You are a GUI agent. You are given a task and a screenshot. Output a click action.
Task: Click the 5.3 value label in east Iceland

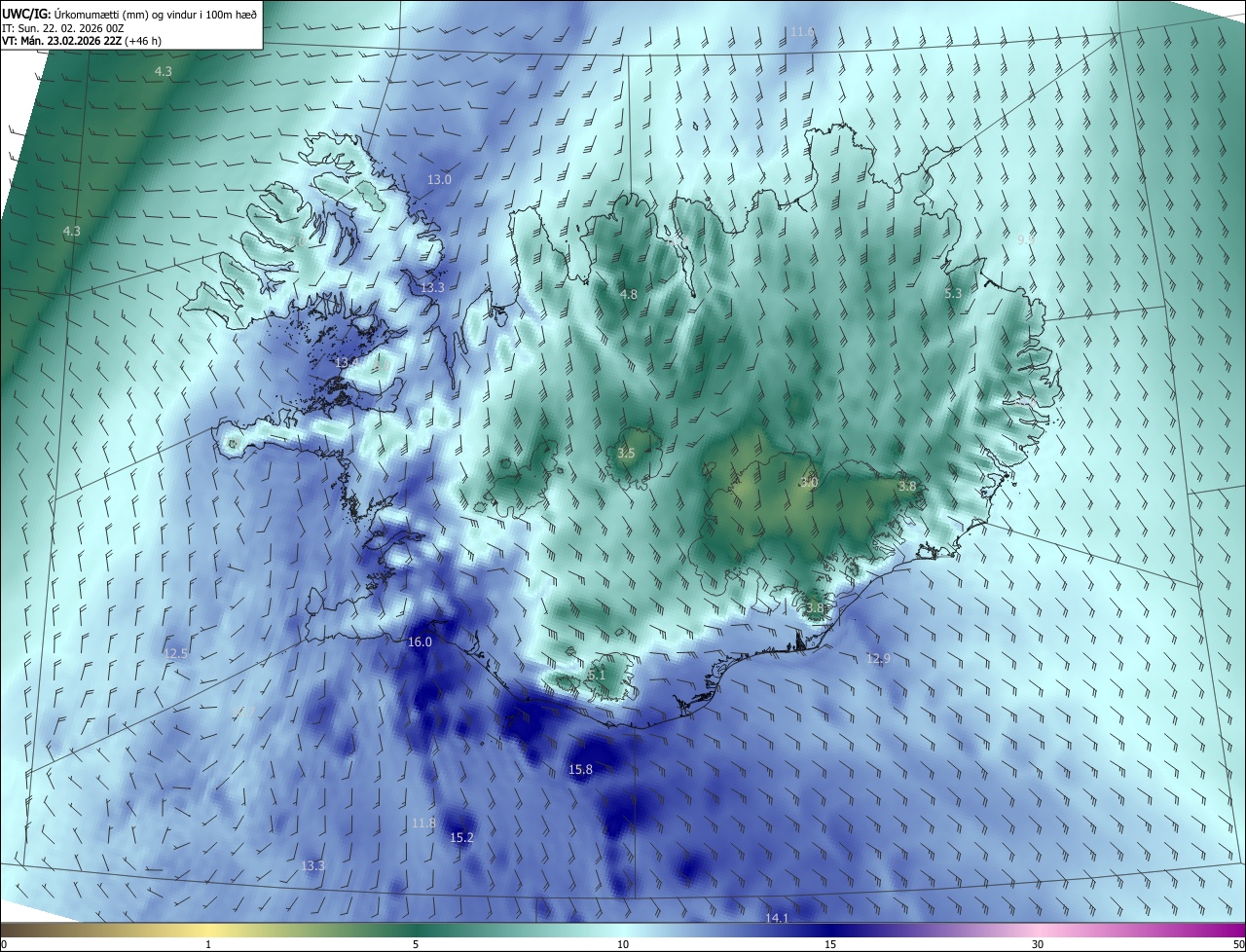[953, 293]
